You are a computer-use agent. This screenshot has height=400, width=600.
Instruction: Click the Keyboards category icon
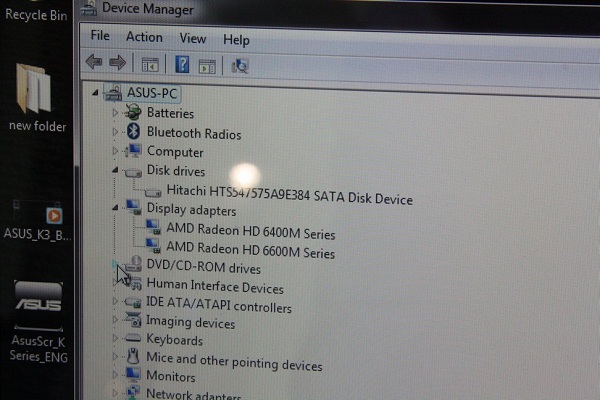click(x=133, y=338)
